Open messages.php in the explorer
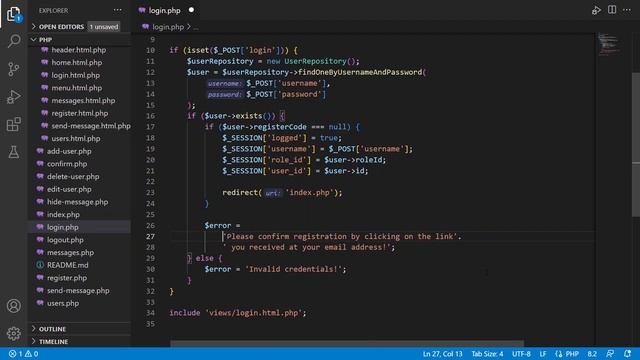 tap(70, 252)
